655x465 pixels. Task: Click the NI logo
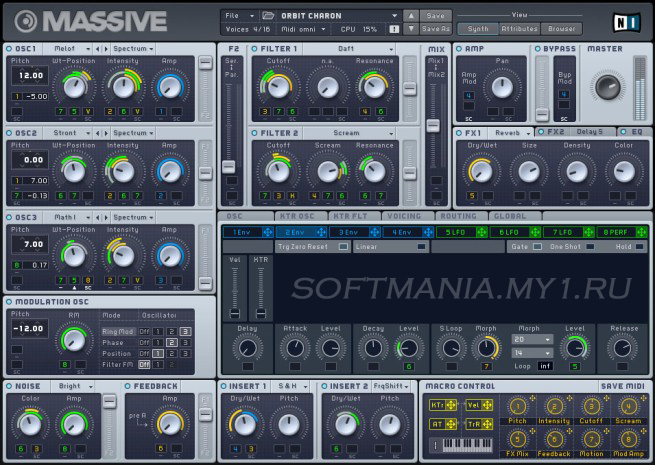[x=626, y=22]
